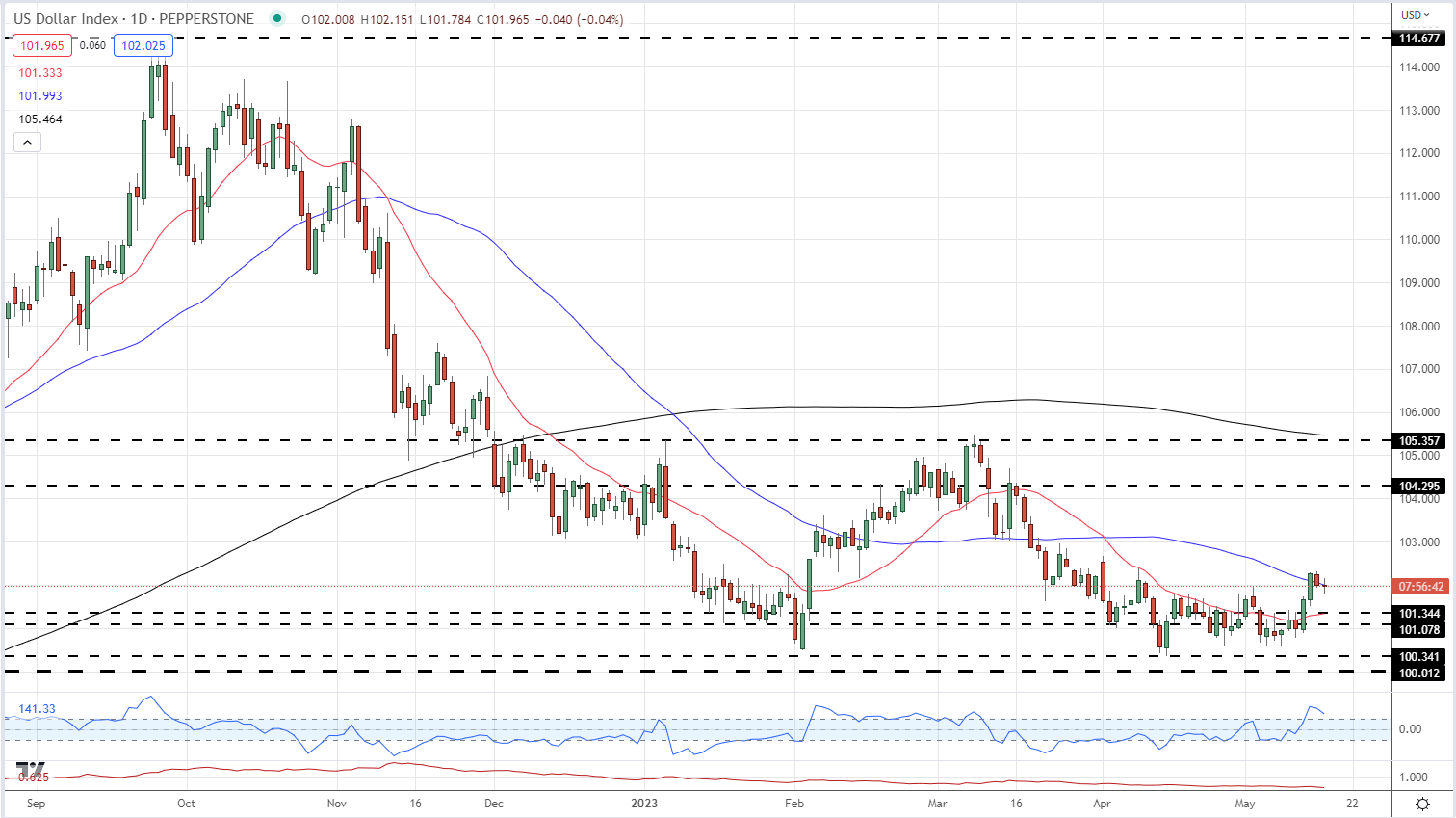Select blue moving average value 101.993

coord(40,96)
